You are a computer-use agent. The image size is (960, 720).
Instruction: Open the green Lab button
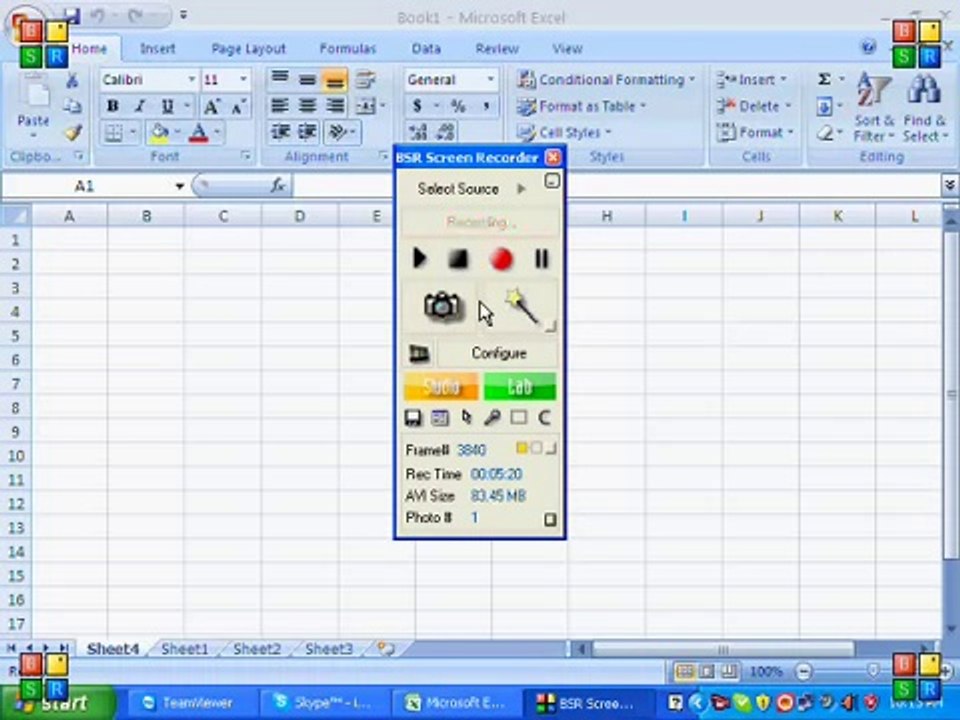click(x=520, y=386)
